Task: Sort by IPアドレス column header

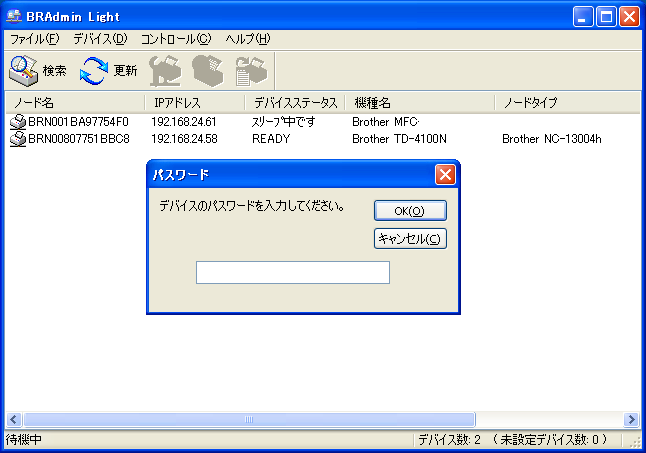Action: [195, 103]
